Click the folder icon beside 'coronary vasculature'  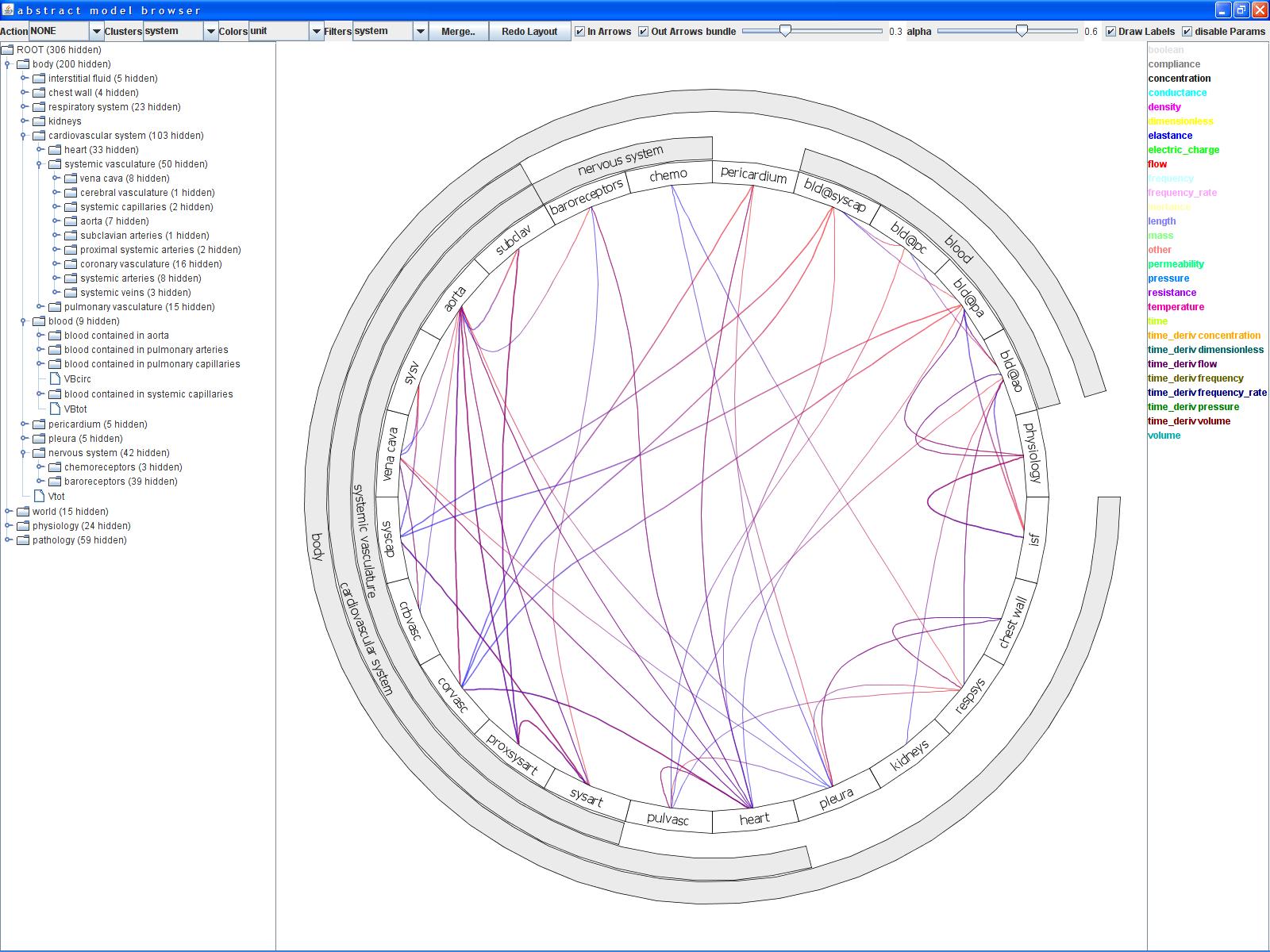71,264
